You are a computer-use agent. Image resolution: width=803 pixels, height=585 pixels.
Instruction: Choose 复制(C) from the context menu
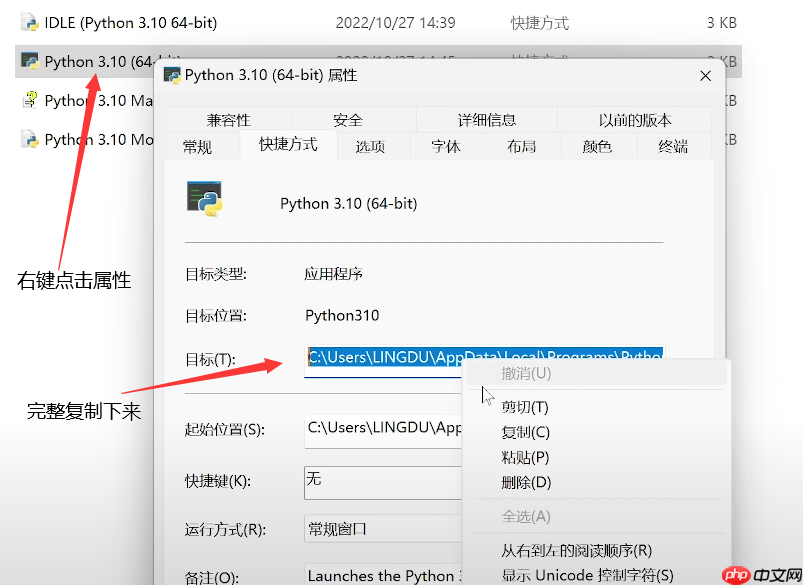(597, 432)
